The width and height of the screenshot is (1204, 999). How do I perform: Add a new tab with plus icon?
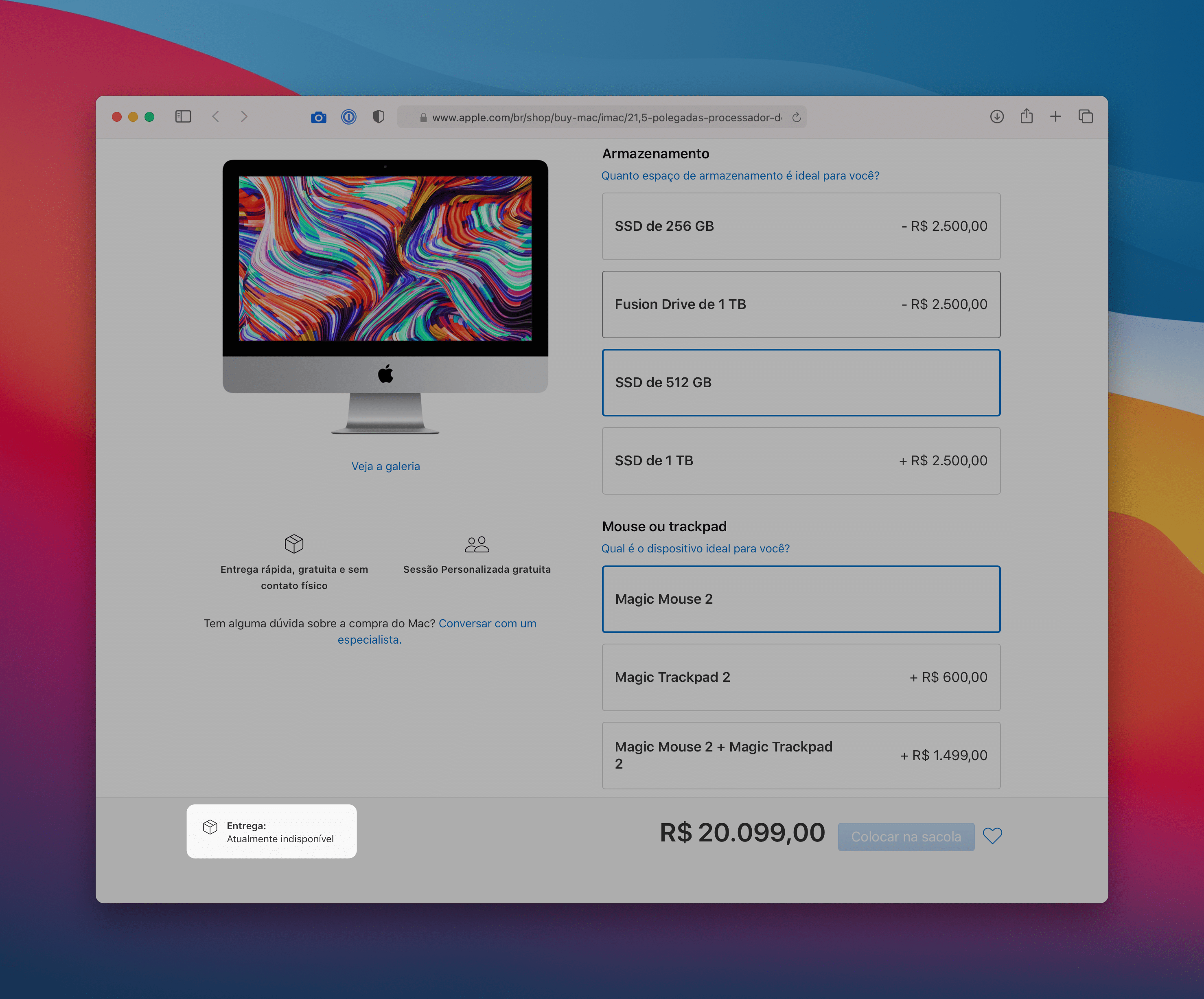pos(1055,116)
